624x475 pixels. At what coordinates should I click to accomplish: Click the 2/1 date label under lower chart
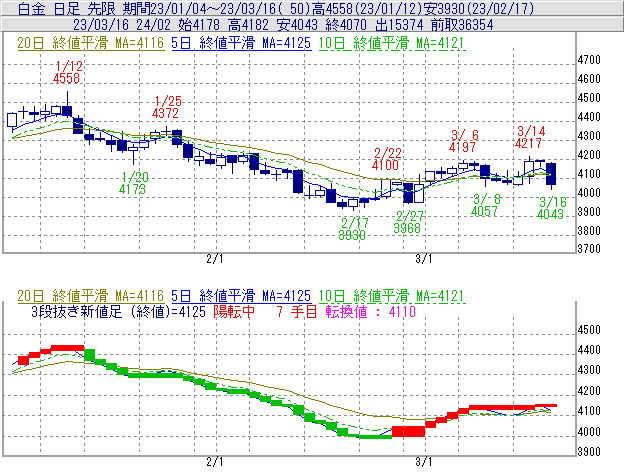tap(214, 462)
